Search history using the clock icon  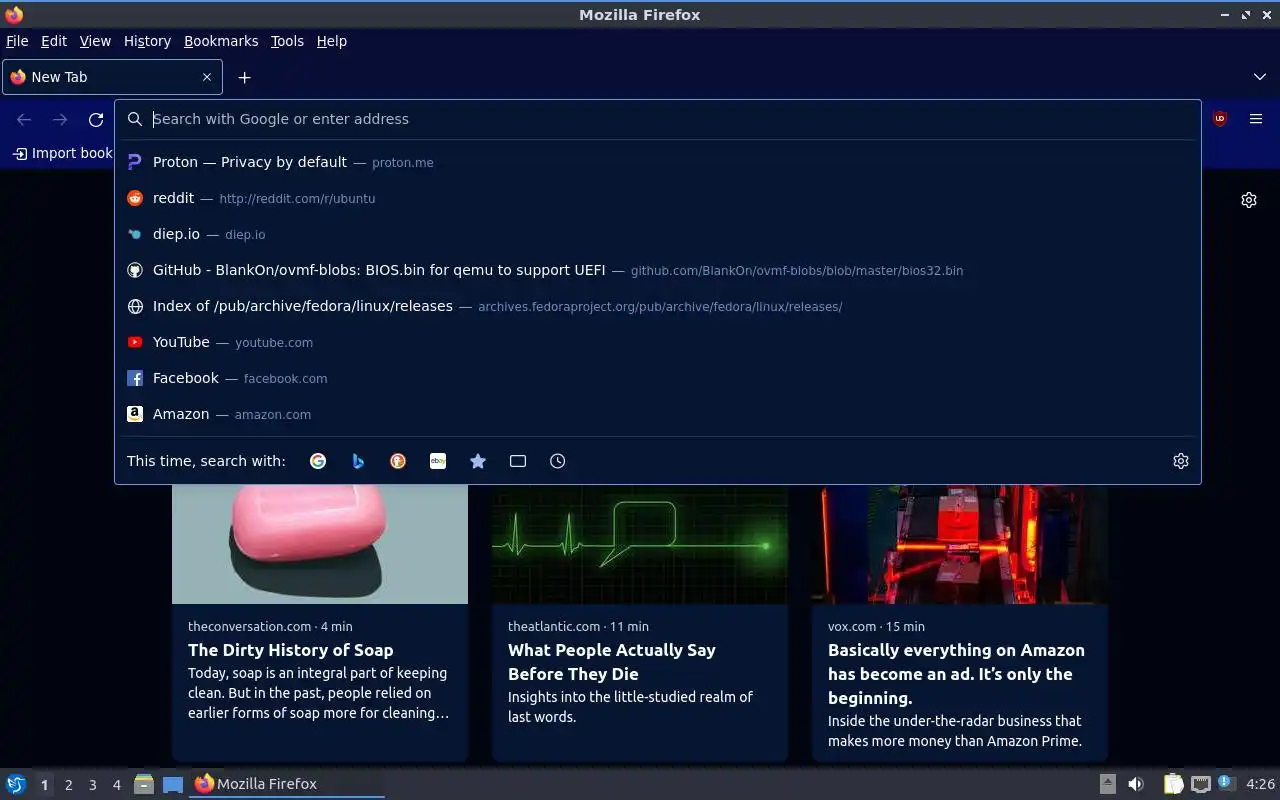point(558,461)
